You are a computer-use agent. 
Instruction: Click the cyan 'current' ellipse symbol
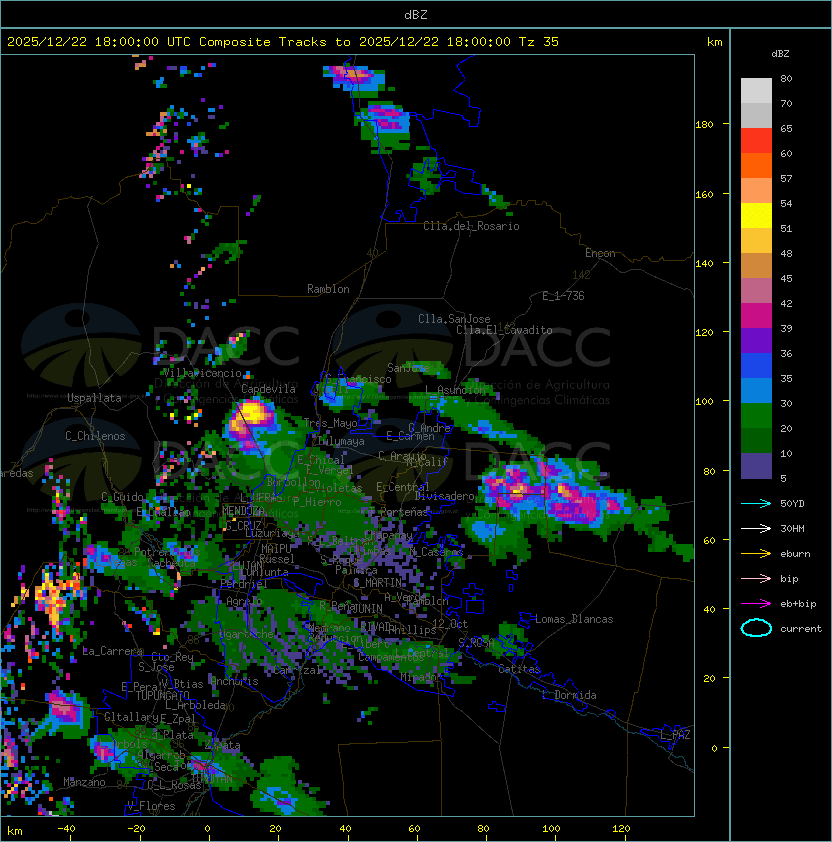(x=756, y=628)
